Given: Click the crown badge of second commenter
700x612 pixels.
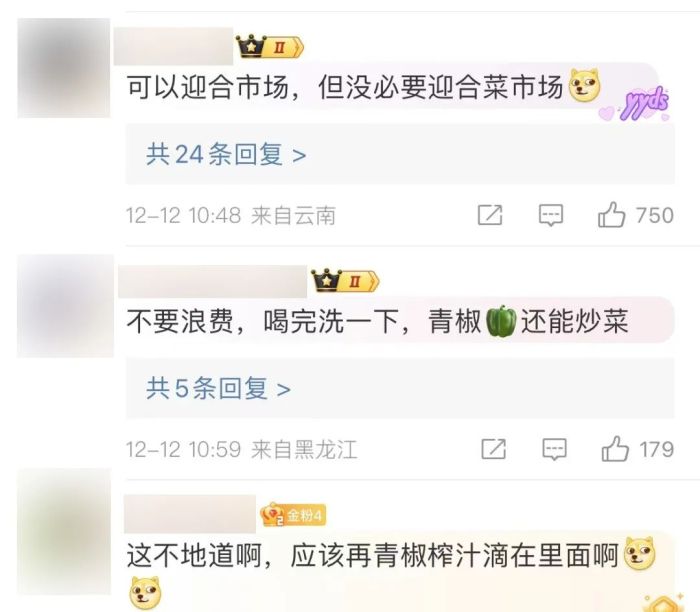Looking at the screenshot, I should [345, 281].
